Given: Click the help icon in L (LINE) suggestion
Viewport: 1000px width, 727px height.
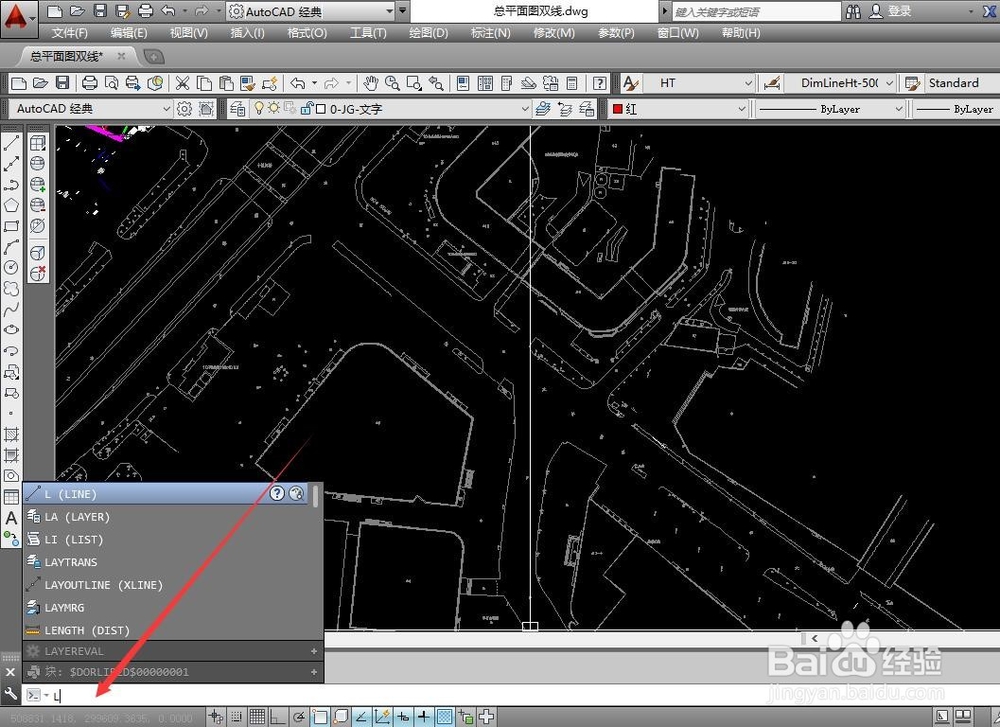Looking at the screenshot, I should pyautogui.click(x=277, y=493).
